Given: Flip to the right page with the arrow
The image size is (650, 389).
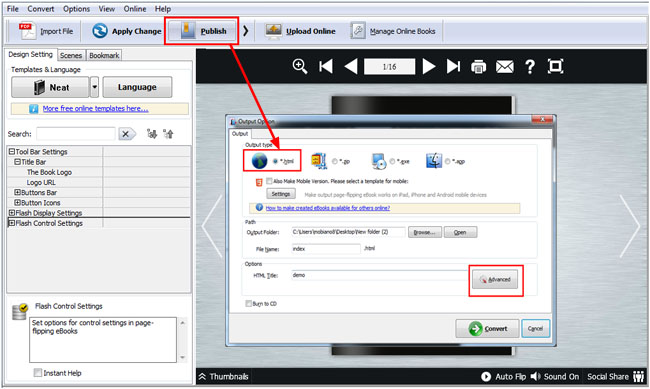Looking at the screenshot, I should pos(630,226).
